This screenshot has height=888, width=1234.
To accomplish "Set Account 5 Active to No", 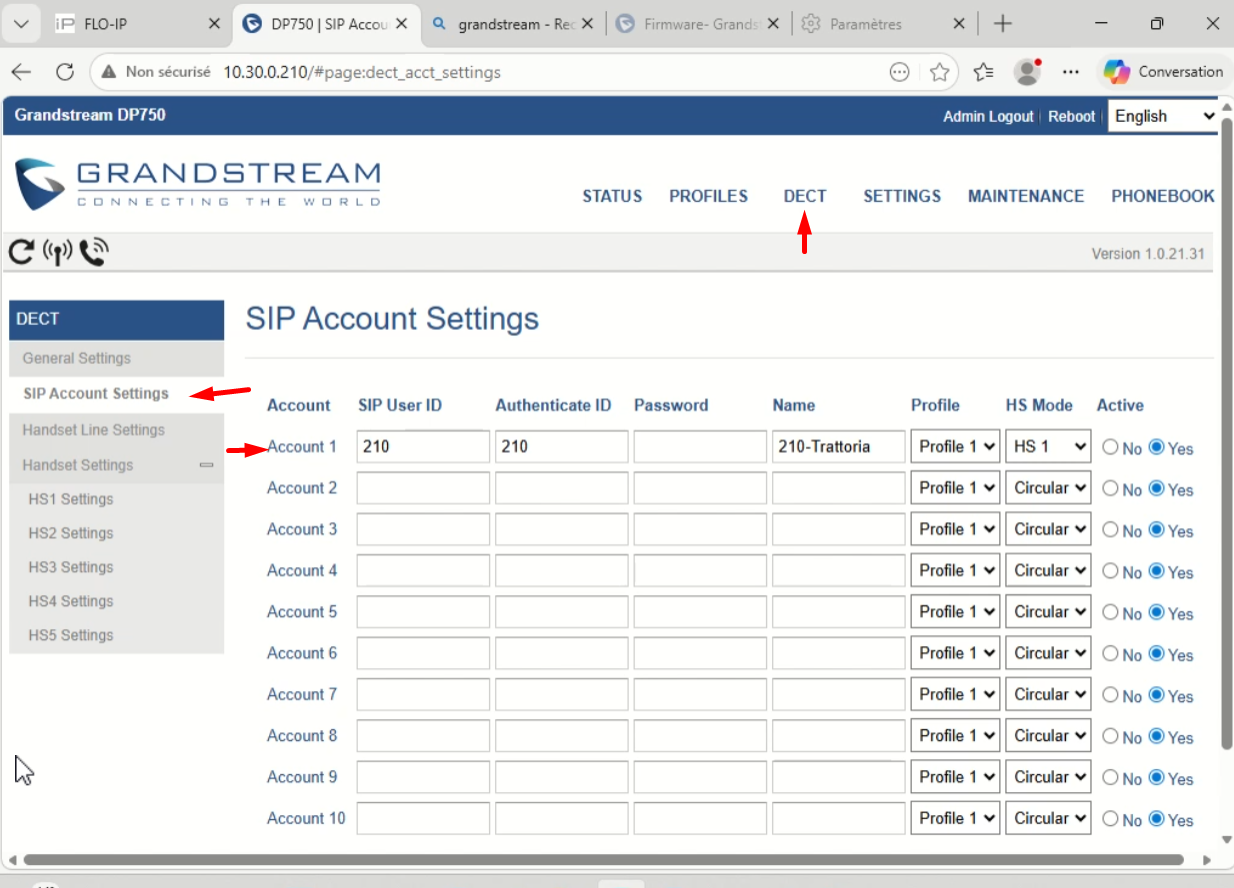I will coord(1110,613).
